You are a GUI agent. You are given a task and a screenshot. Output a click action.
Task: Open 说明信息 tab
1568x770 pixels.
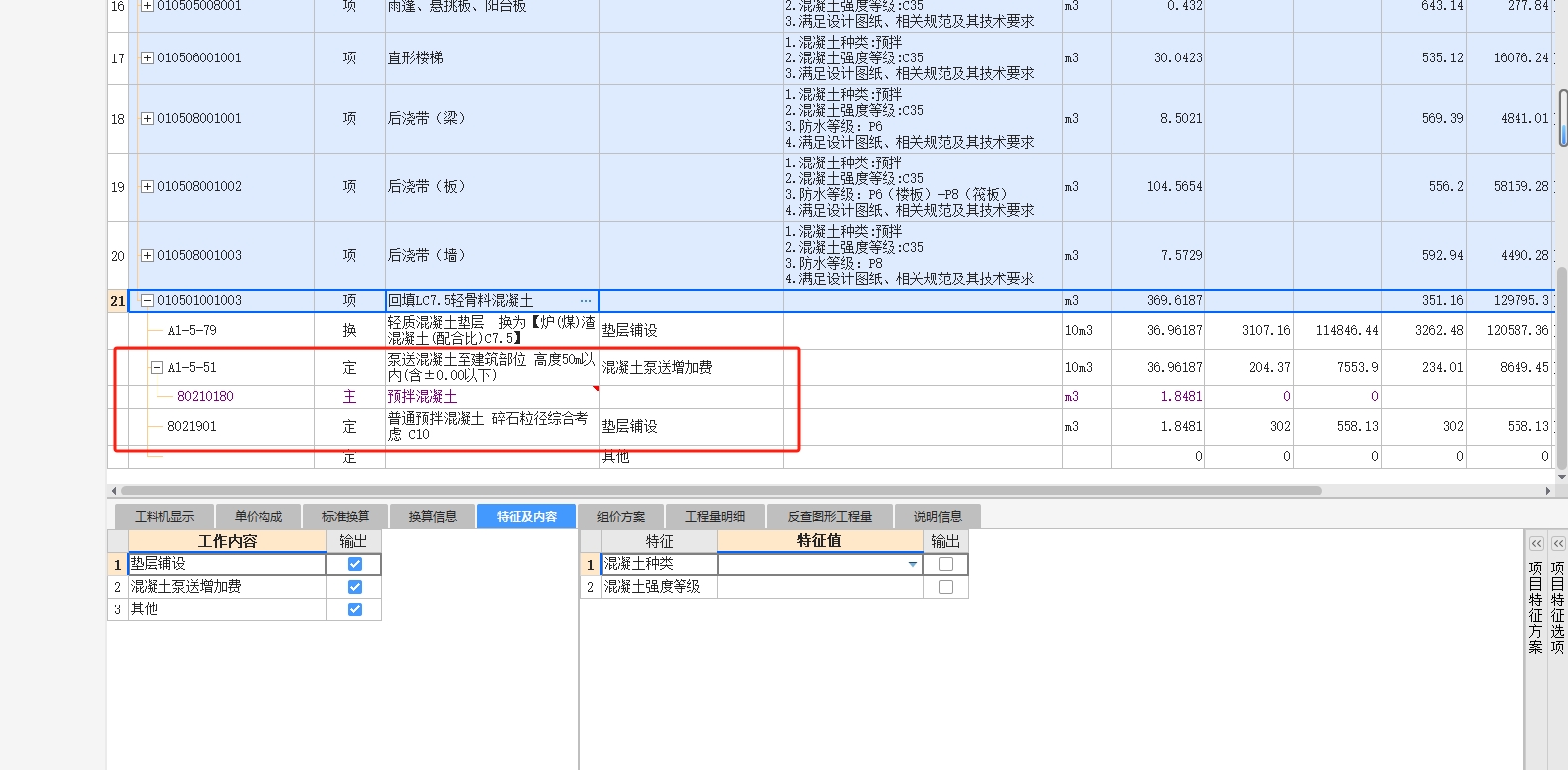(938, 516)
